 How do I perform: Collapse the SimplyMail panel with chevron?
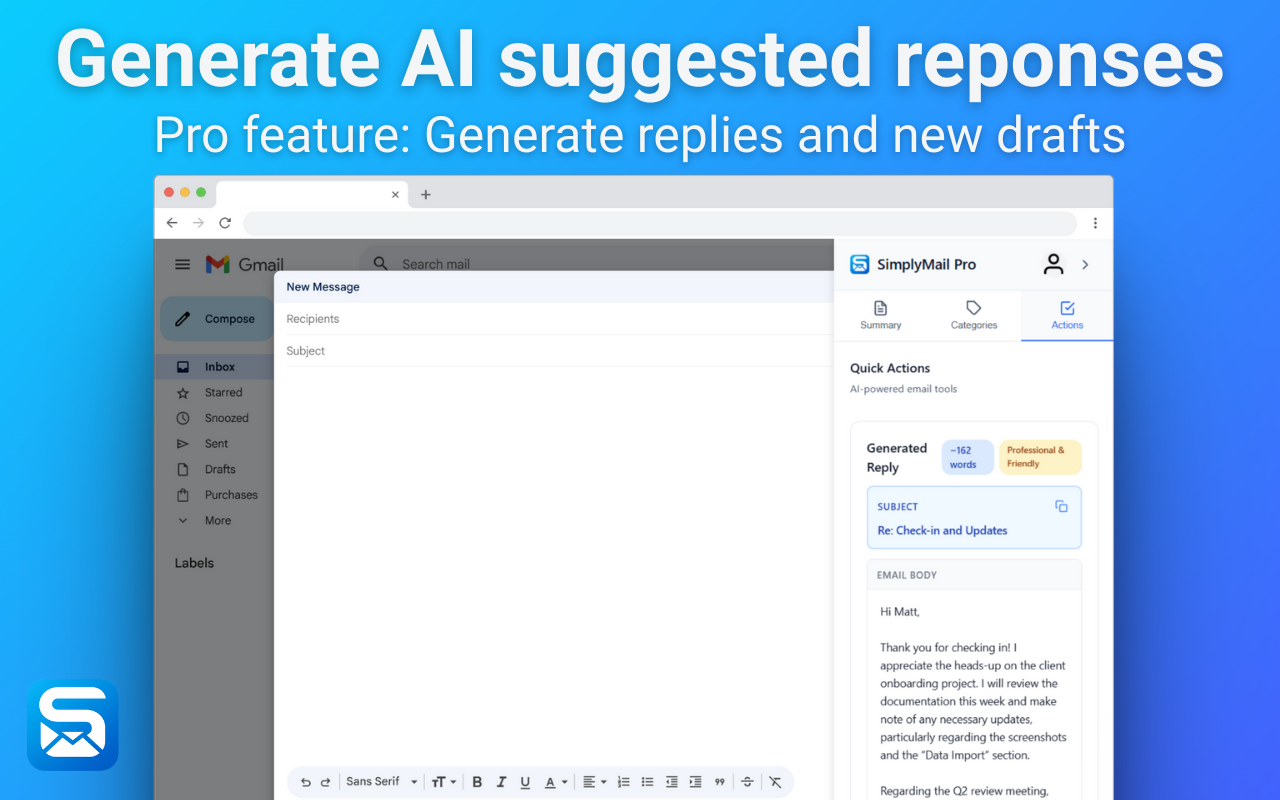1086,264
